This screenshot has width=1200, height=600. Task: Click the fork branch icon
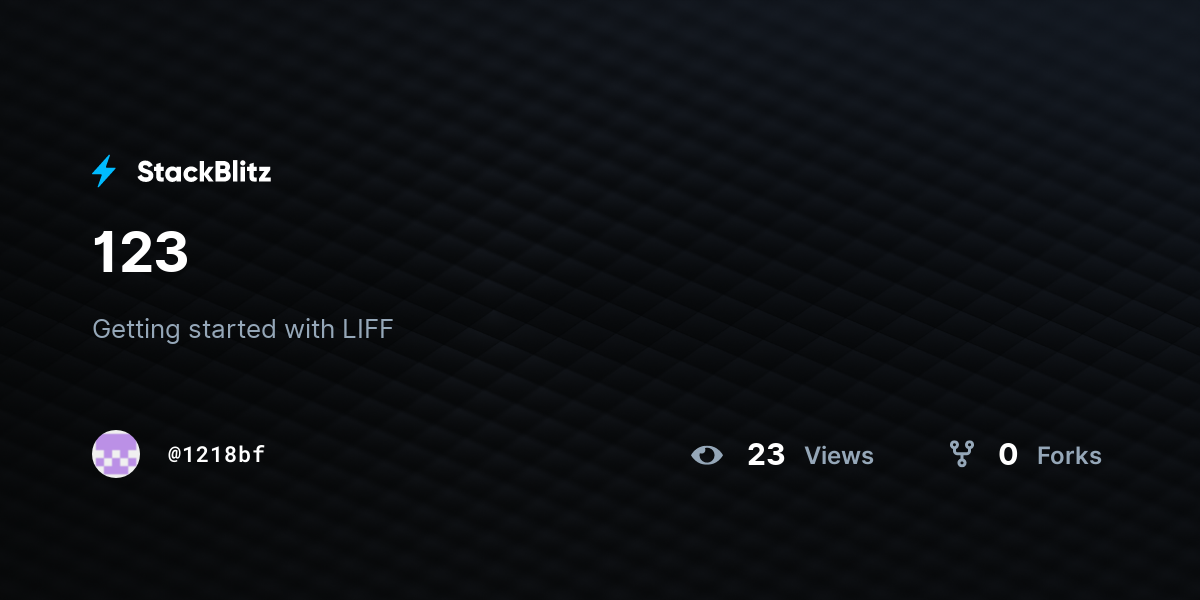point(962,455)
